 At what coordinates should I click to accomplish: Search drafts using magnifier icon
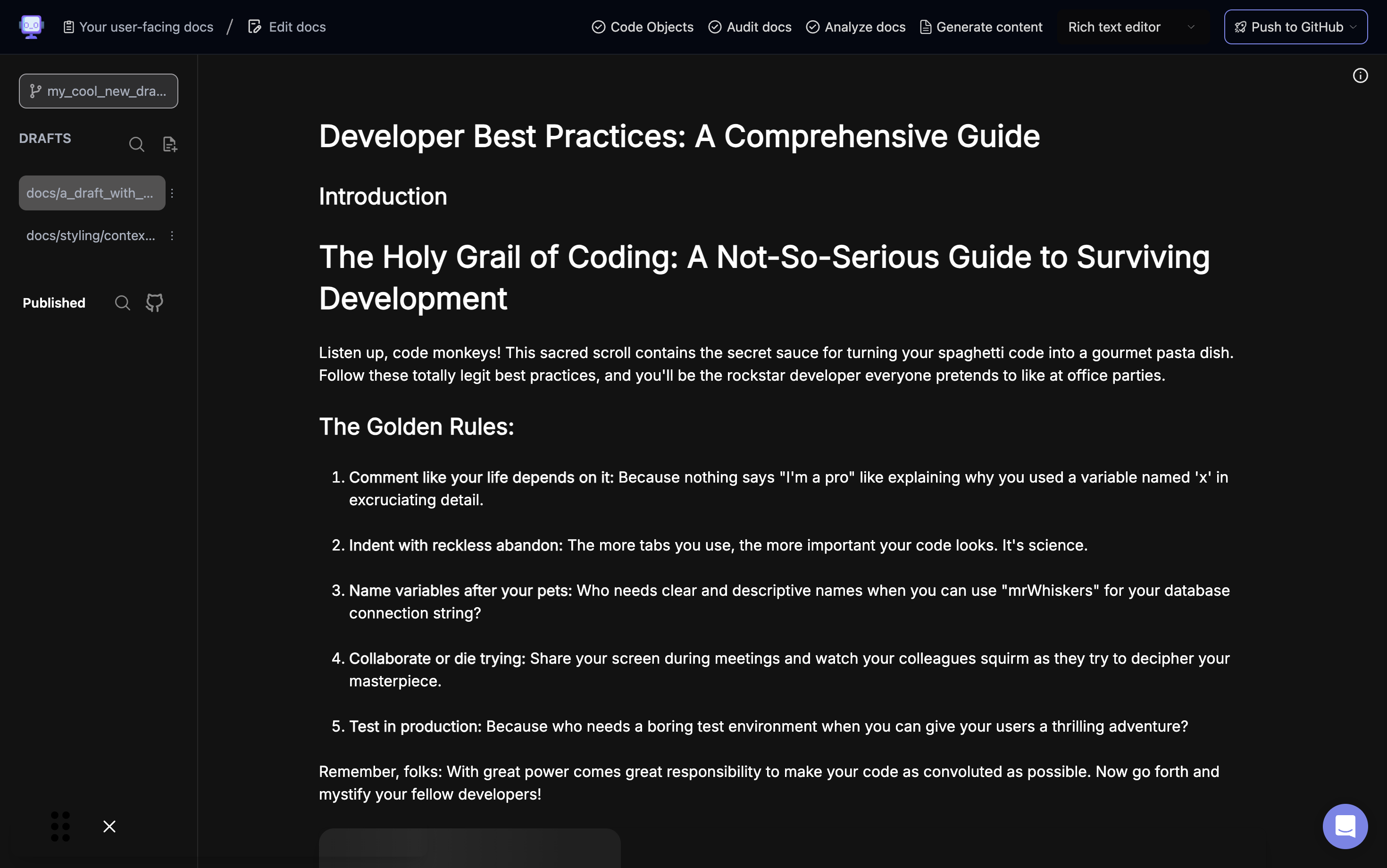[137, 144]
